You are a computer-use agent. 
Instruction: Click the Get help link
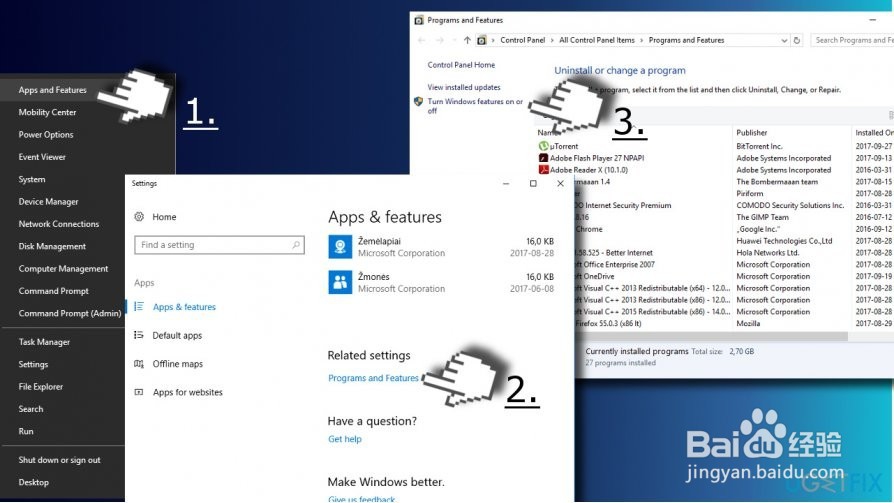(344, 439)
